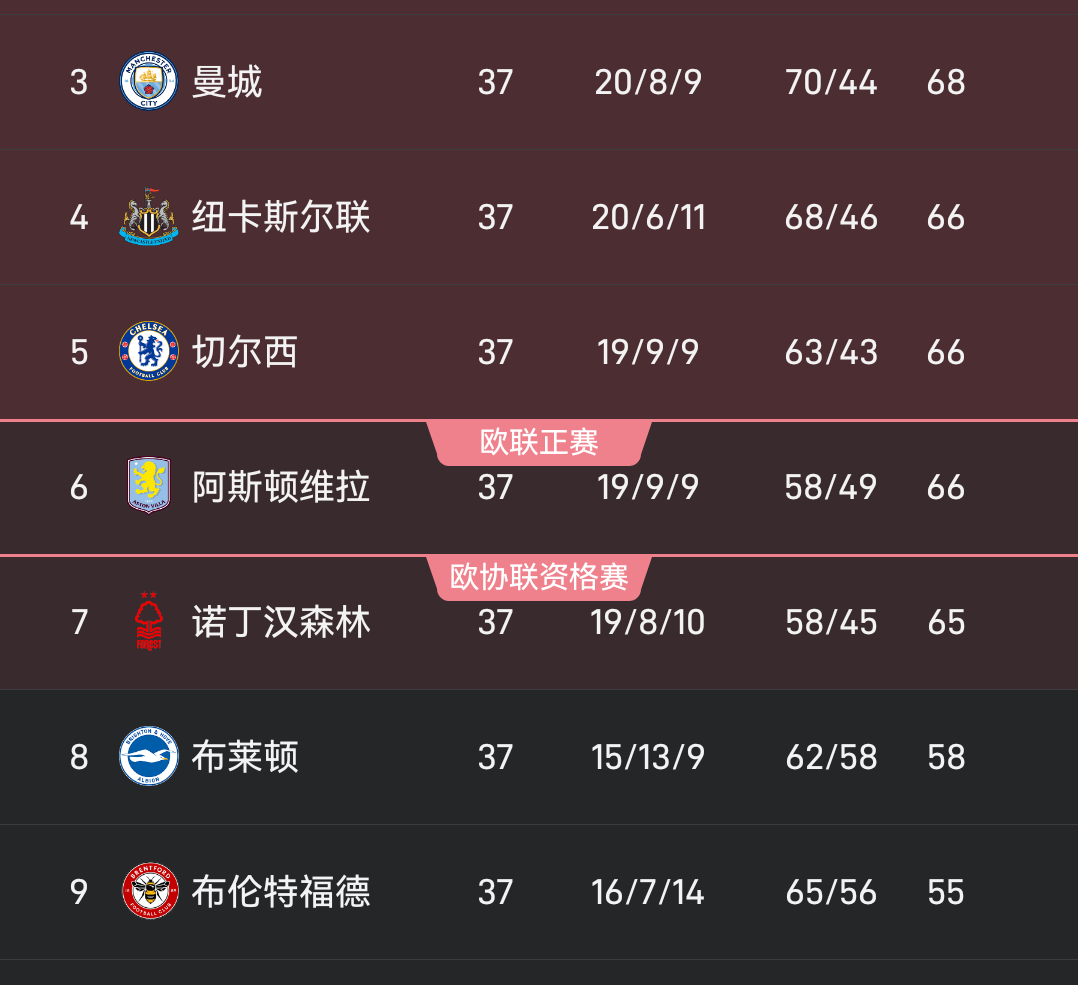The image size is (1078, 985).
Task: Click the Newcastle United badge icon
Action: pos(148,217)
